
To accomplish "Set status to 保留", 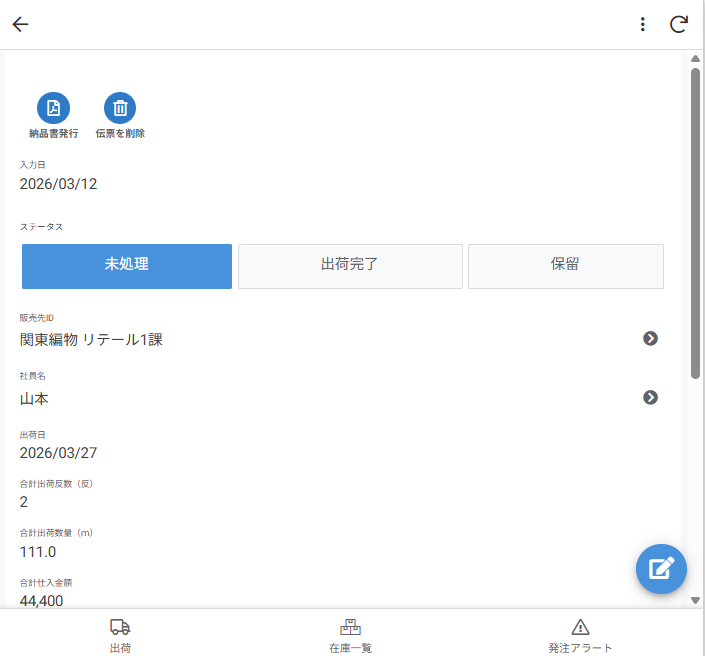I will [565, 266].
